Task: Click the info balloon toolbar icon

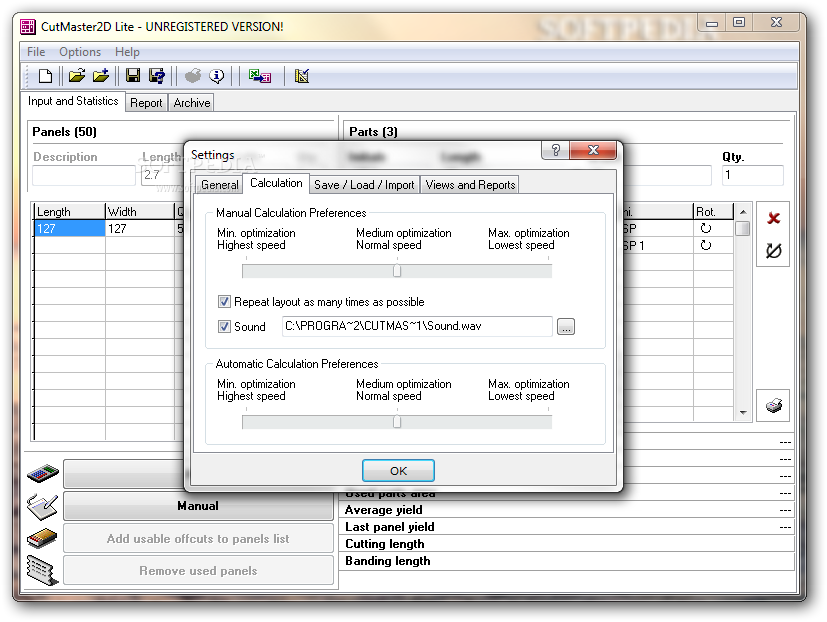Action: 217,76
